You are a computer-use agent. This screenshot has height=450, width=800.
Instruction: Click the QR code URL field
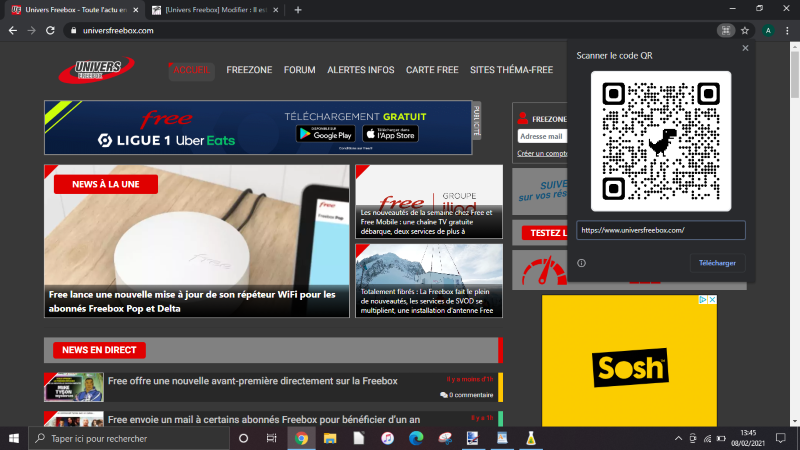pyautogui.click(x=661, y=230)
